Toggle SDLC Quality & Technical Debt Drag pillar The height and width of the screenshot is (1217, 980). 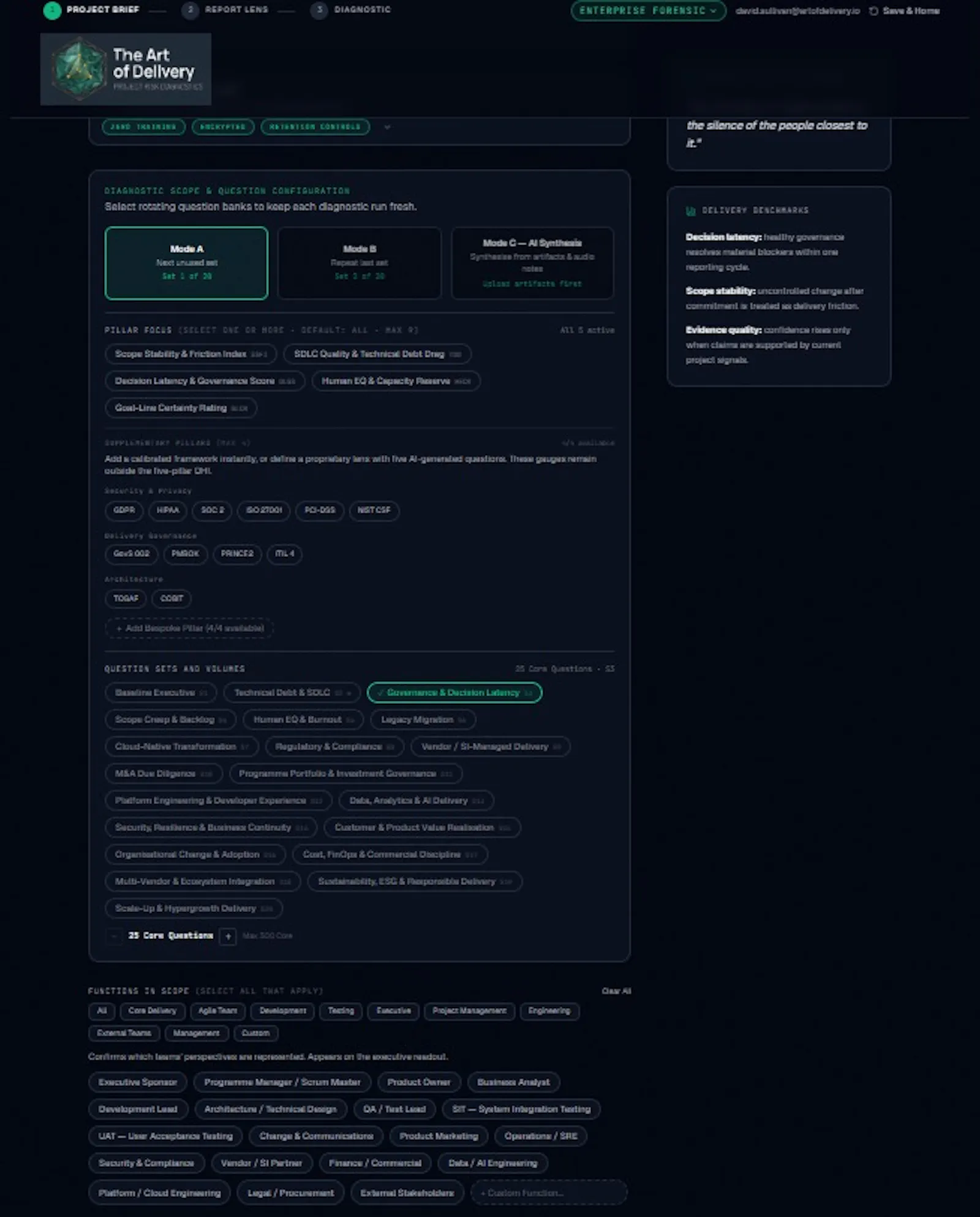pos(377,354)
